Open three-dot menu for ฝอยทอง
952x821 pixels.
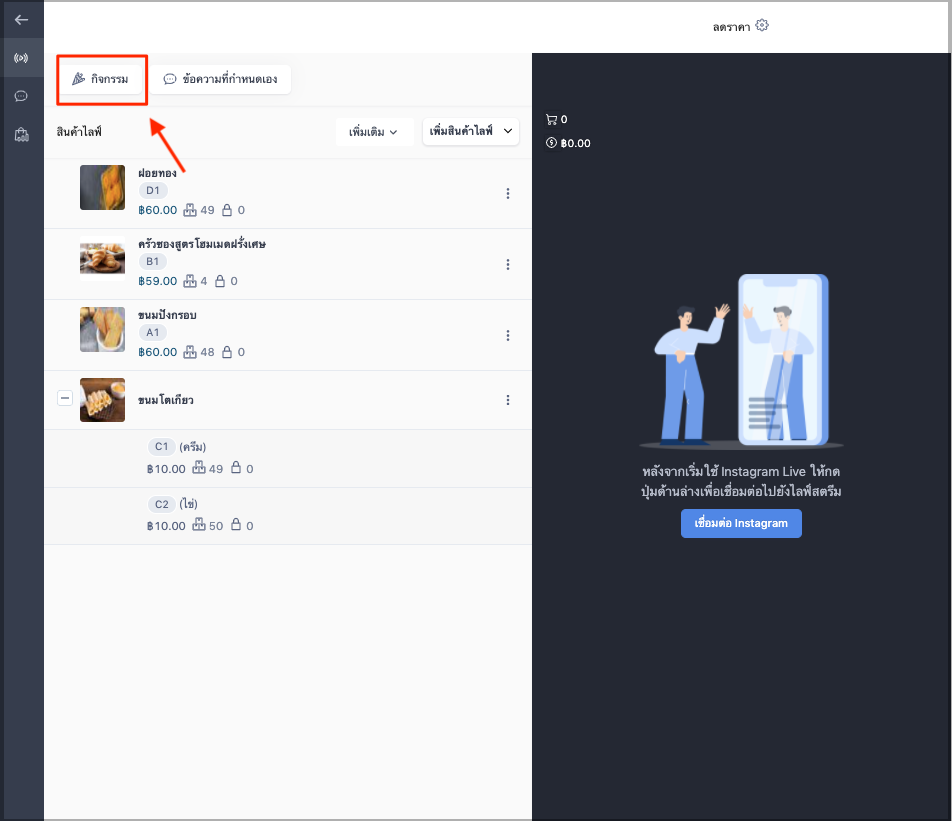tap(508, 194)
